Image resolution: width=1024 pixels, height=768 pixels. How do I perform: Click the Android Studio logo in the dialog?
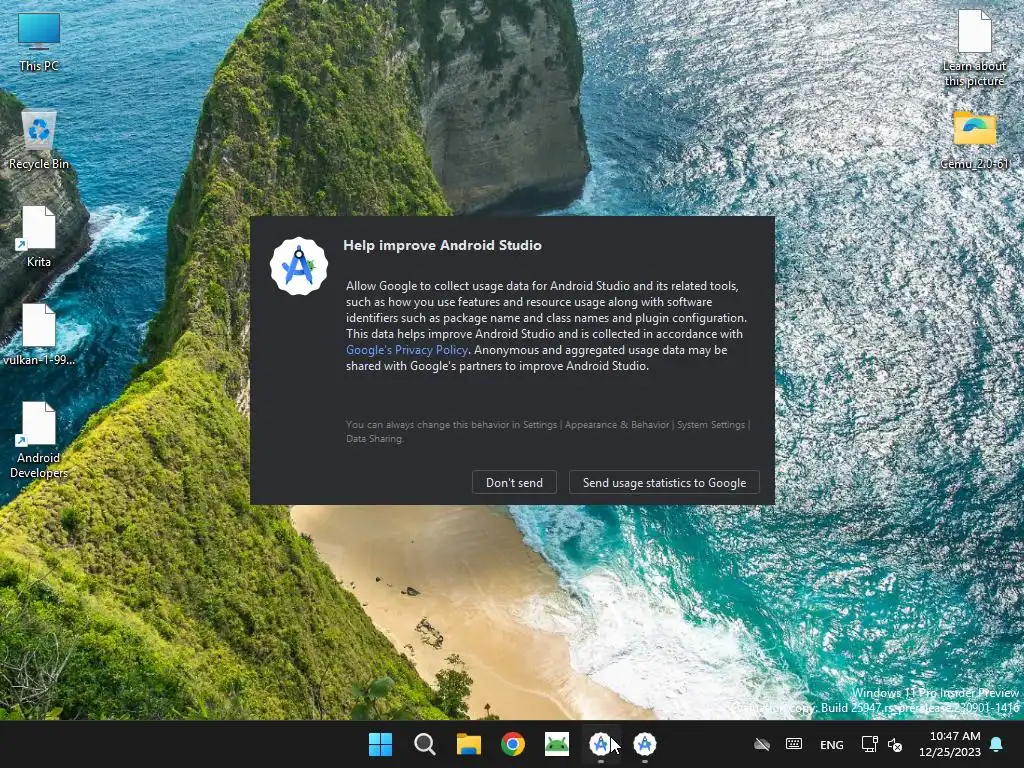(299, 266)
